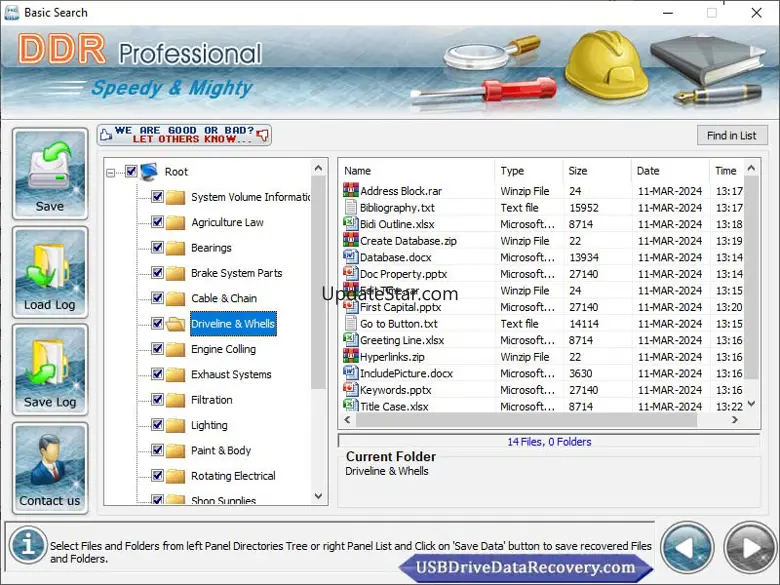
Task: Click the Root computer icon
Action: point(149,171)
